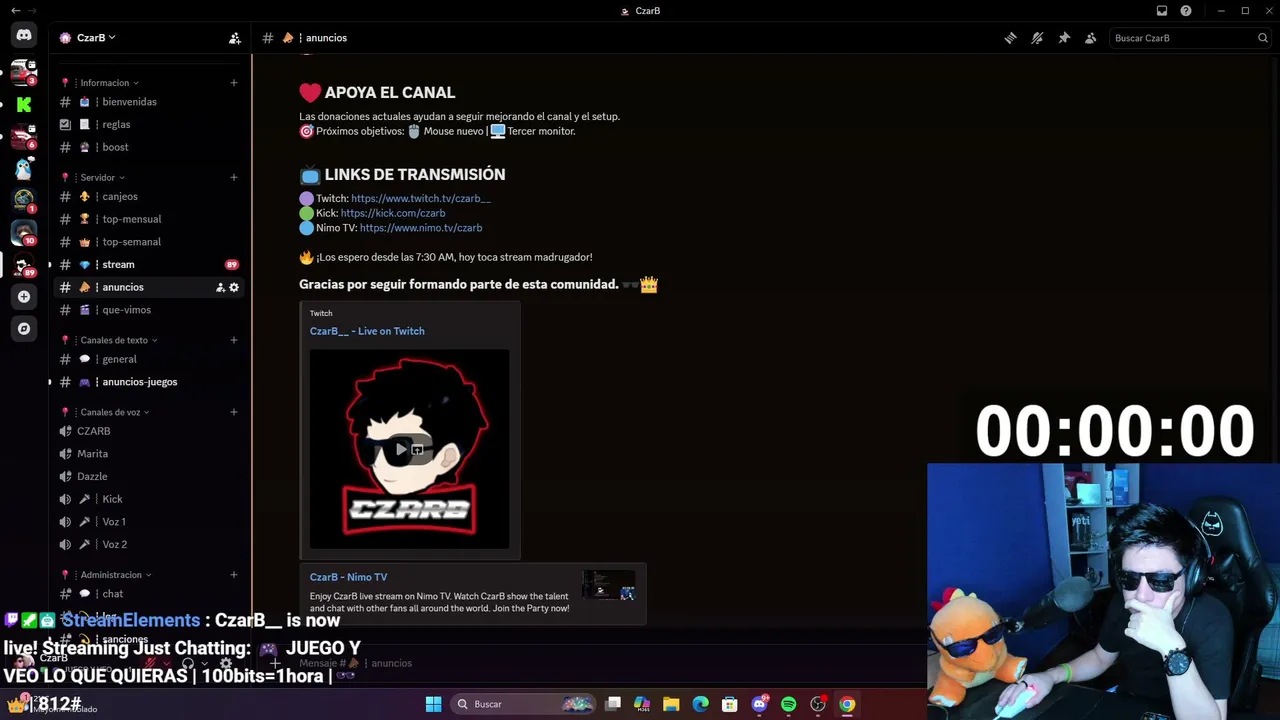Toggle anuncios channel notification mute
1280x720 pixels.
pos(1037,38)
